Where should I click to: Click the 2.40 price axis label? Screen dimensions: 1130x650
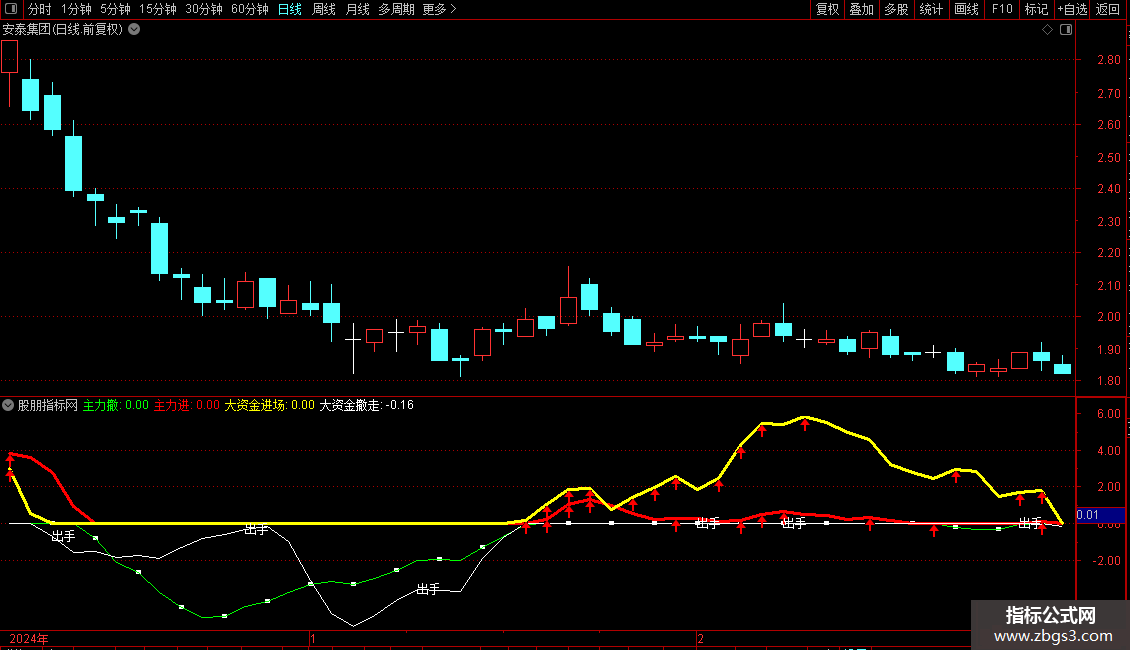tap(1108, 189)
